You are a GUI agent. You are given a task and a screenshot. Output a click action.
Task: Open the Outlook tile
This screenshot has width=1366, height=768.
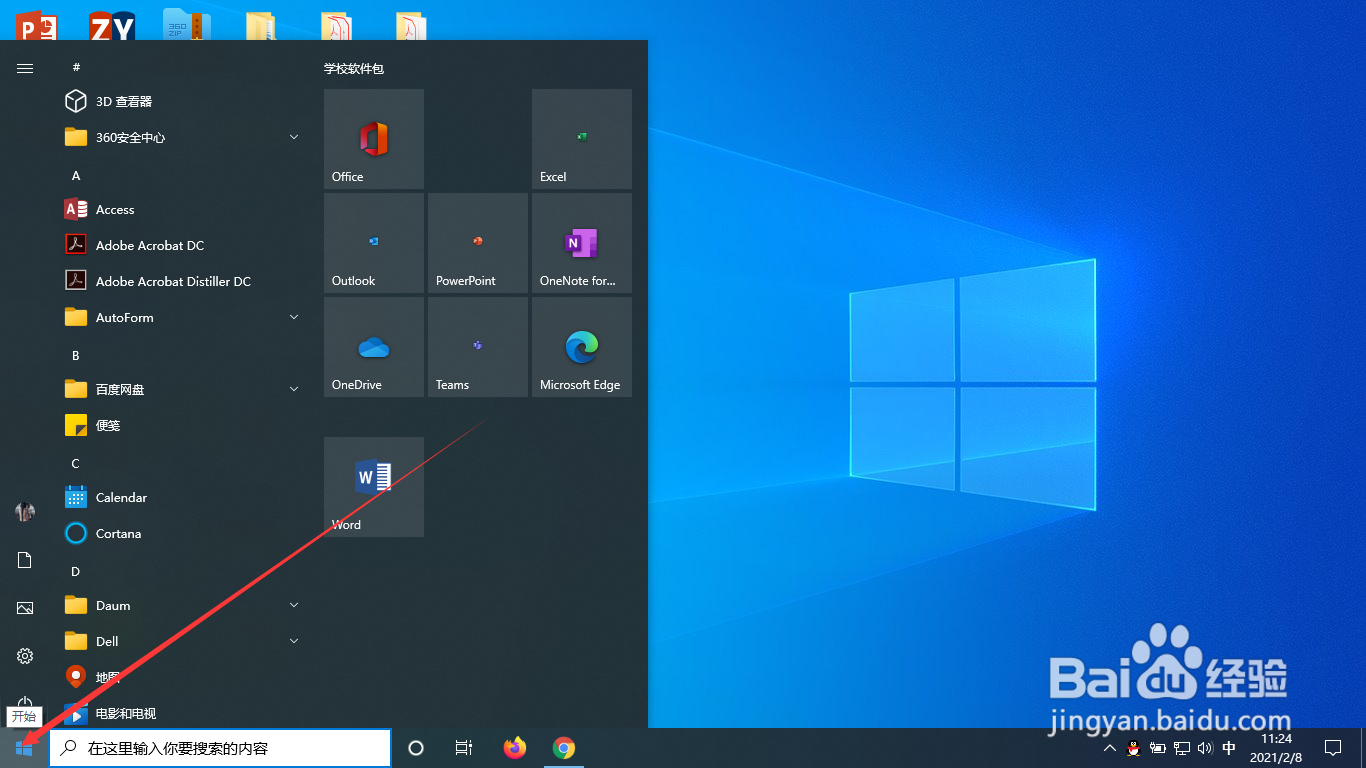point(374,243)
